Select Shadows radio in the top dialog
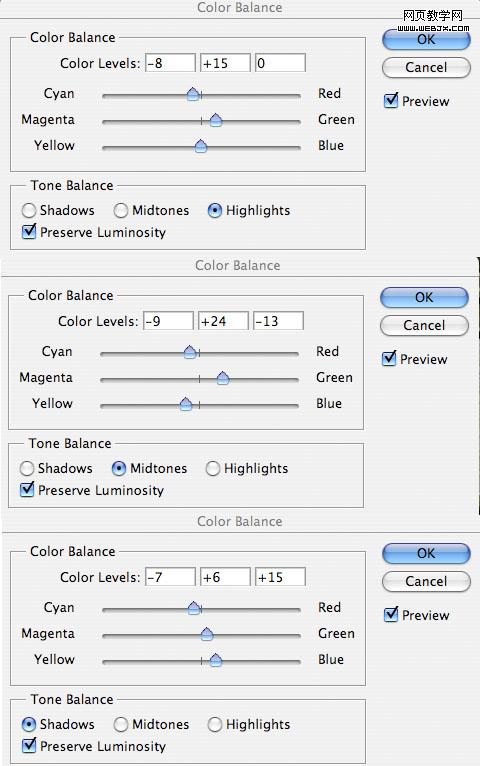Screen dimensions: 480x766 point(29,211)
